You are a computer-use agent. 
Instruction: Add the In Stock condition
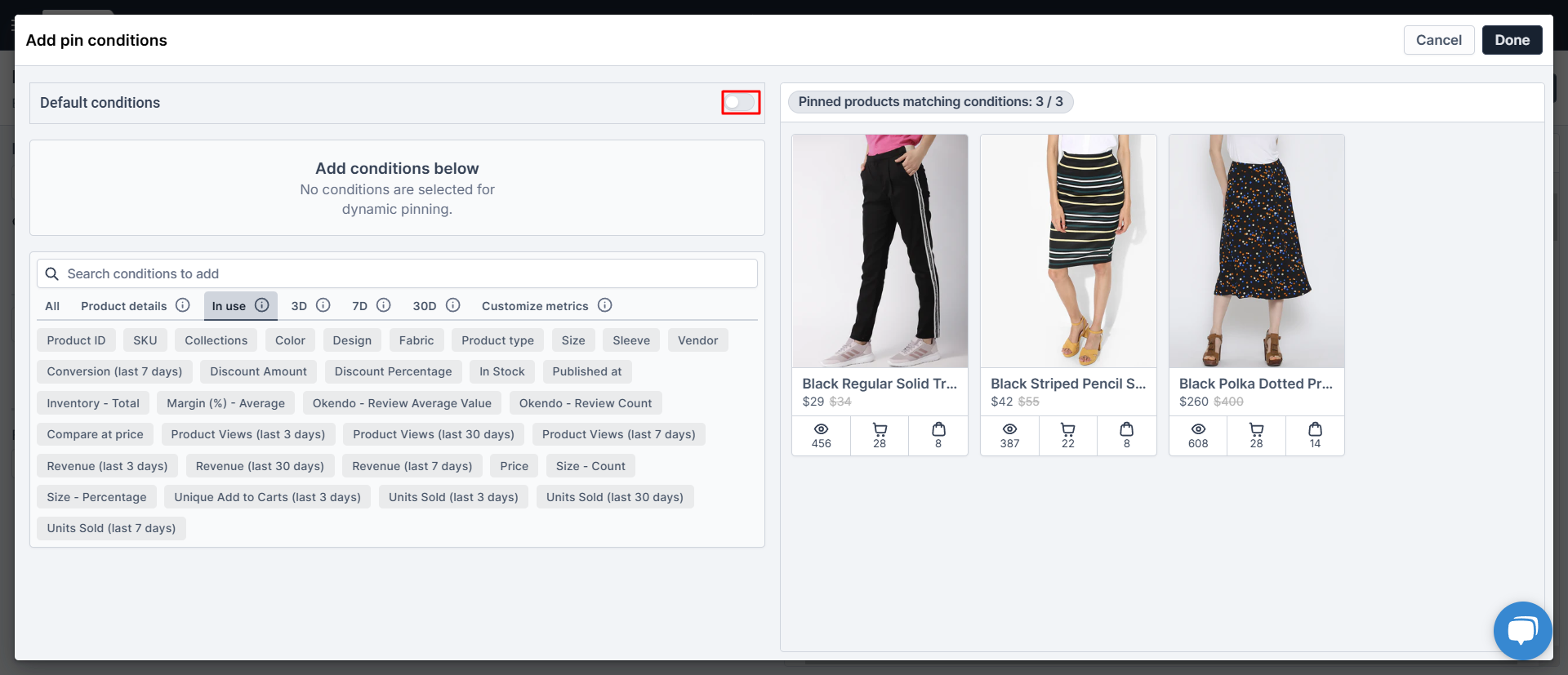tap(501, 371)
